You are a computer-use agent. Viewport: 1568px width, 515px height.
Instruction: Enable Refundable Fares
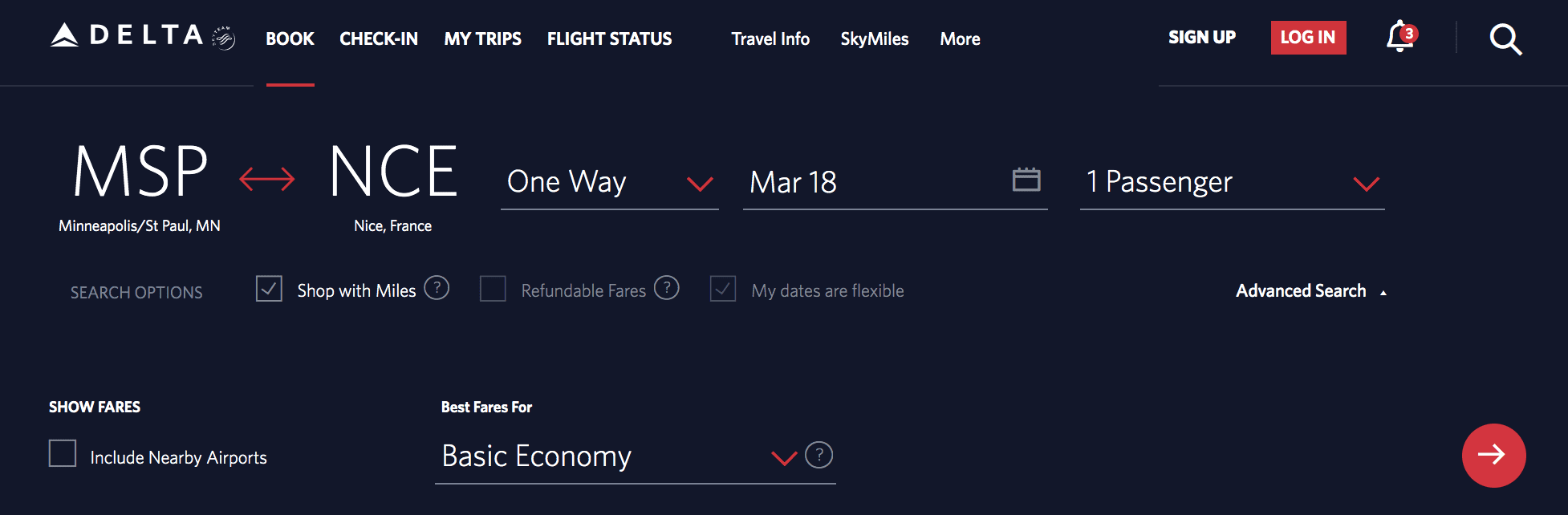[492, 288]
